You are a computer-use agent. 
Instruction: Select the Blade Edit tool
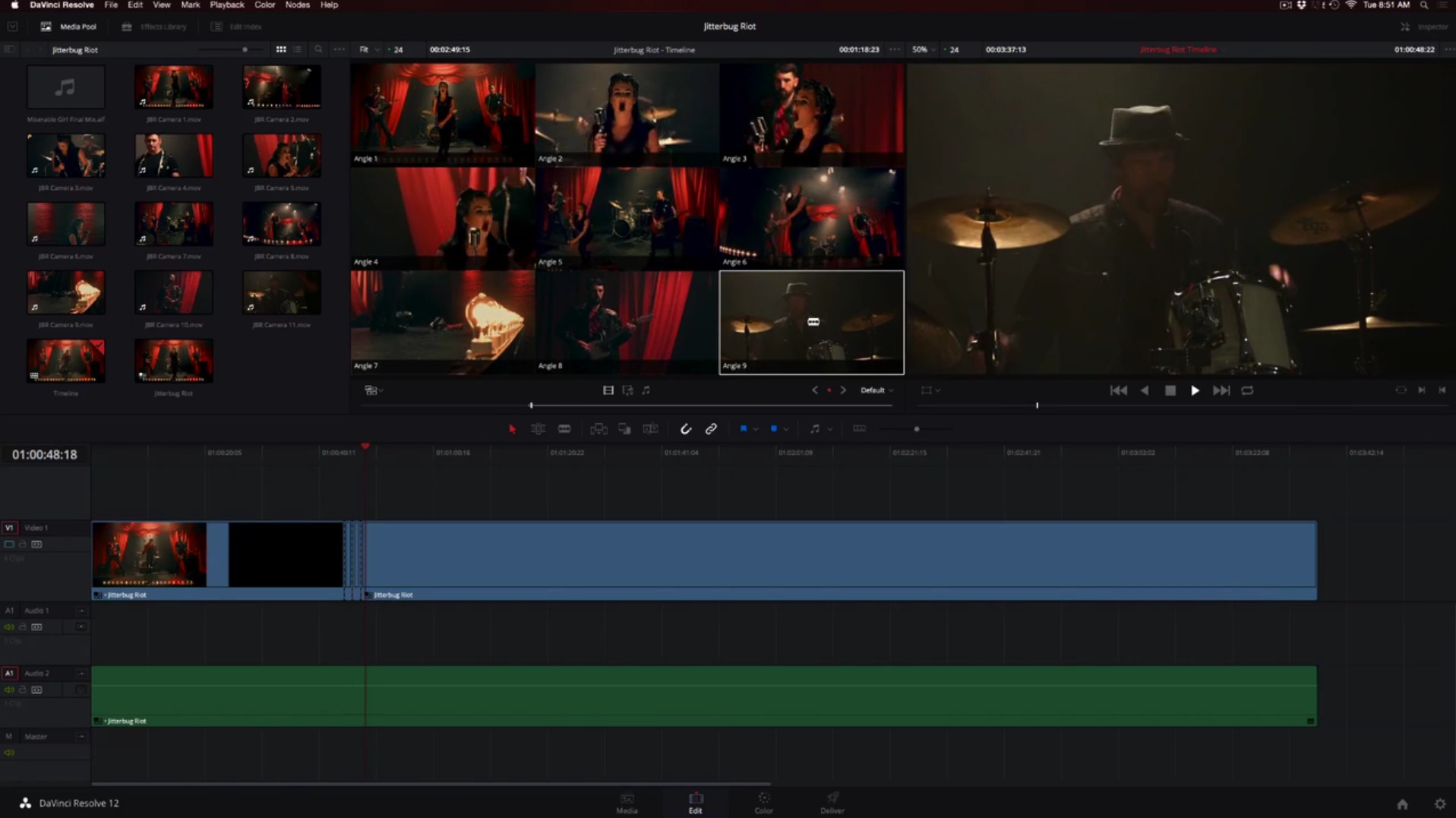564,428
